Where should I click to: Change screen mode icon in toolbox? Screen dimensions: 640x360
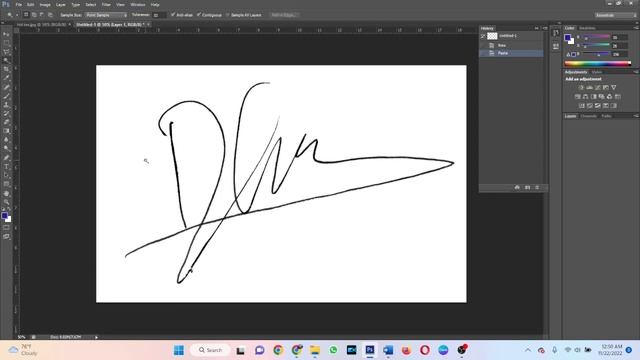pyautogui.click(x=6, y=236)
